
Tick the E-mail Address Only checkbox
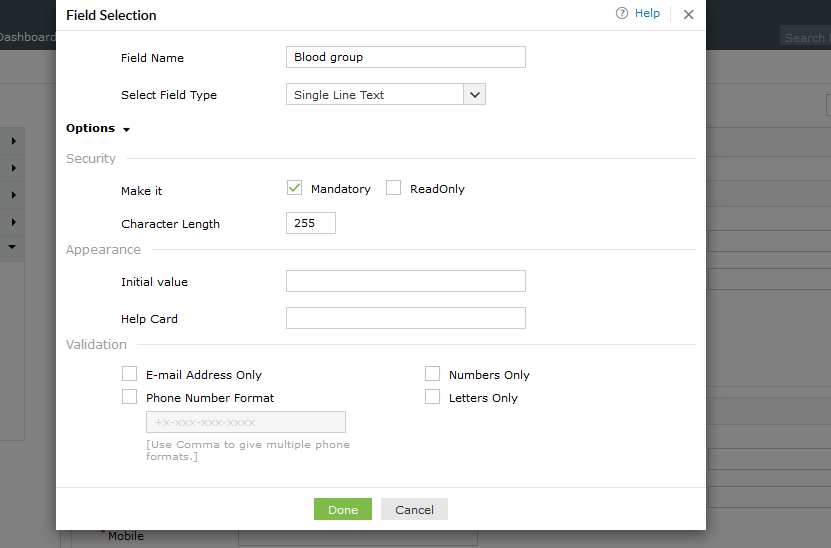[129, 374]
